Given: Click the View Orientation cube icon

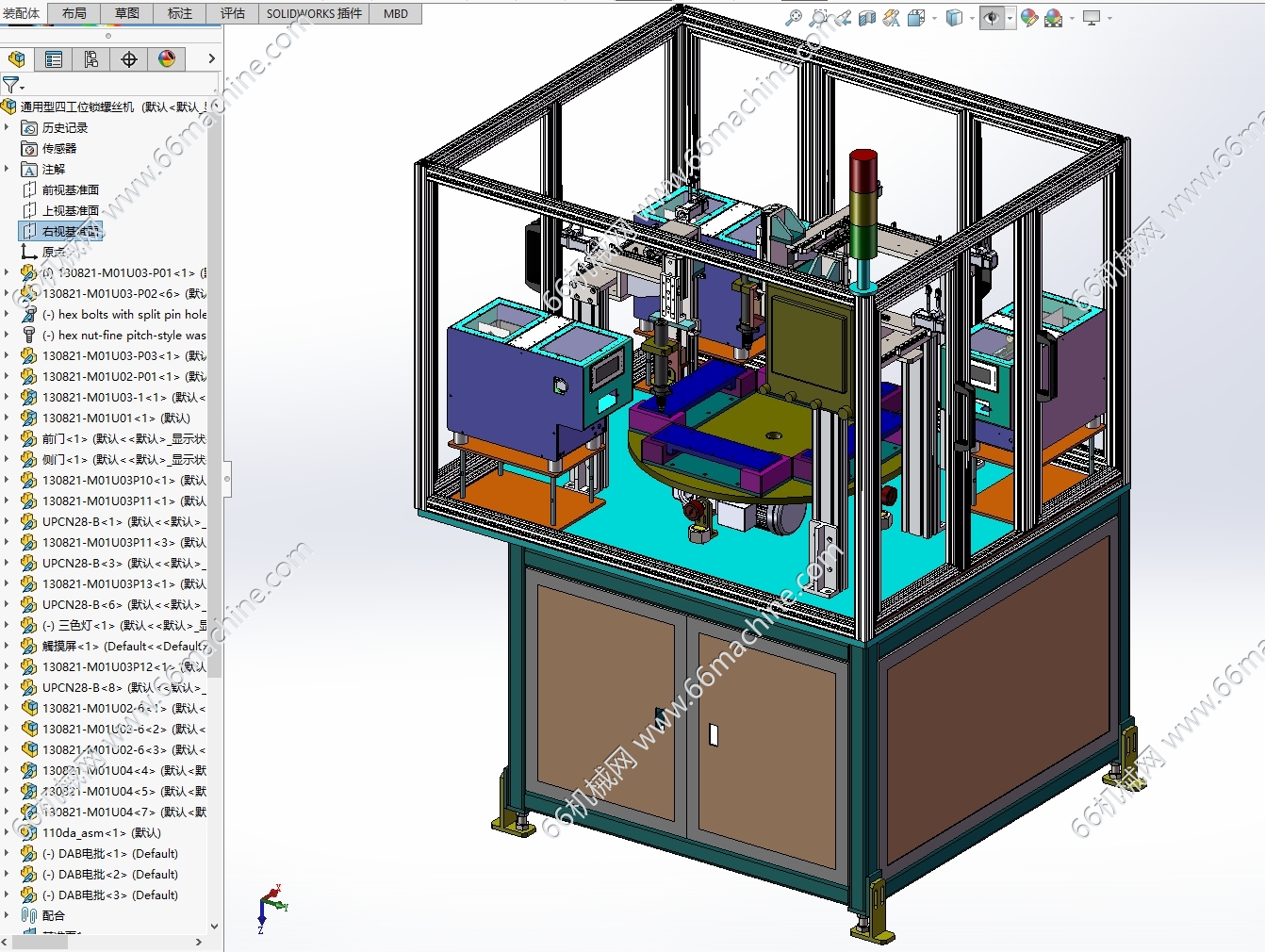Looking at the screenshot, I should [916, 17].
